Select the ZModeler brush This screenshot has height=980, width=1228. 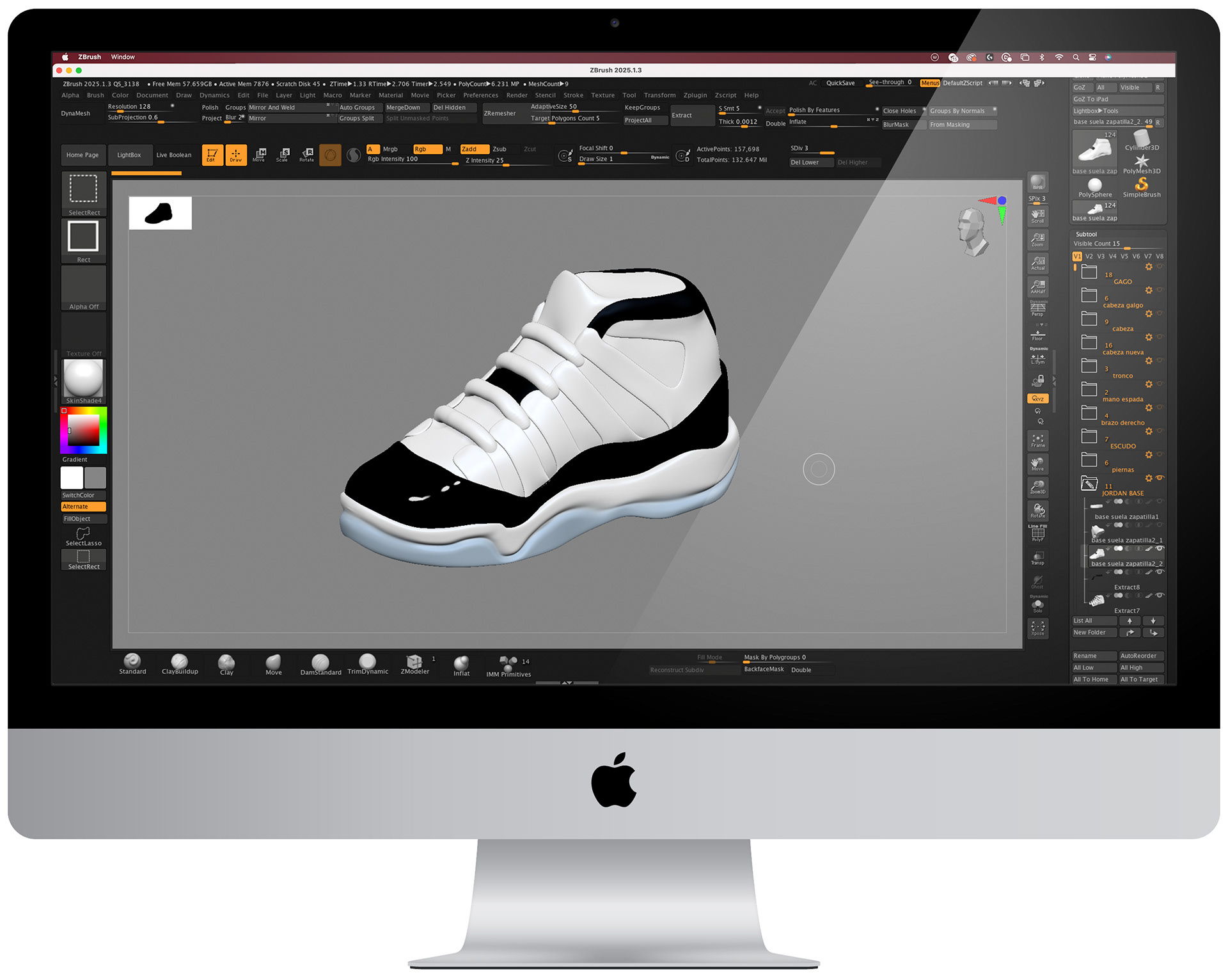point(414,664)
